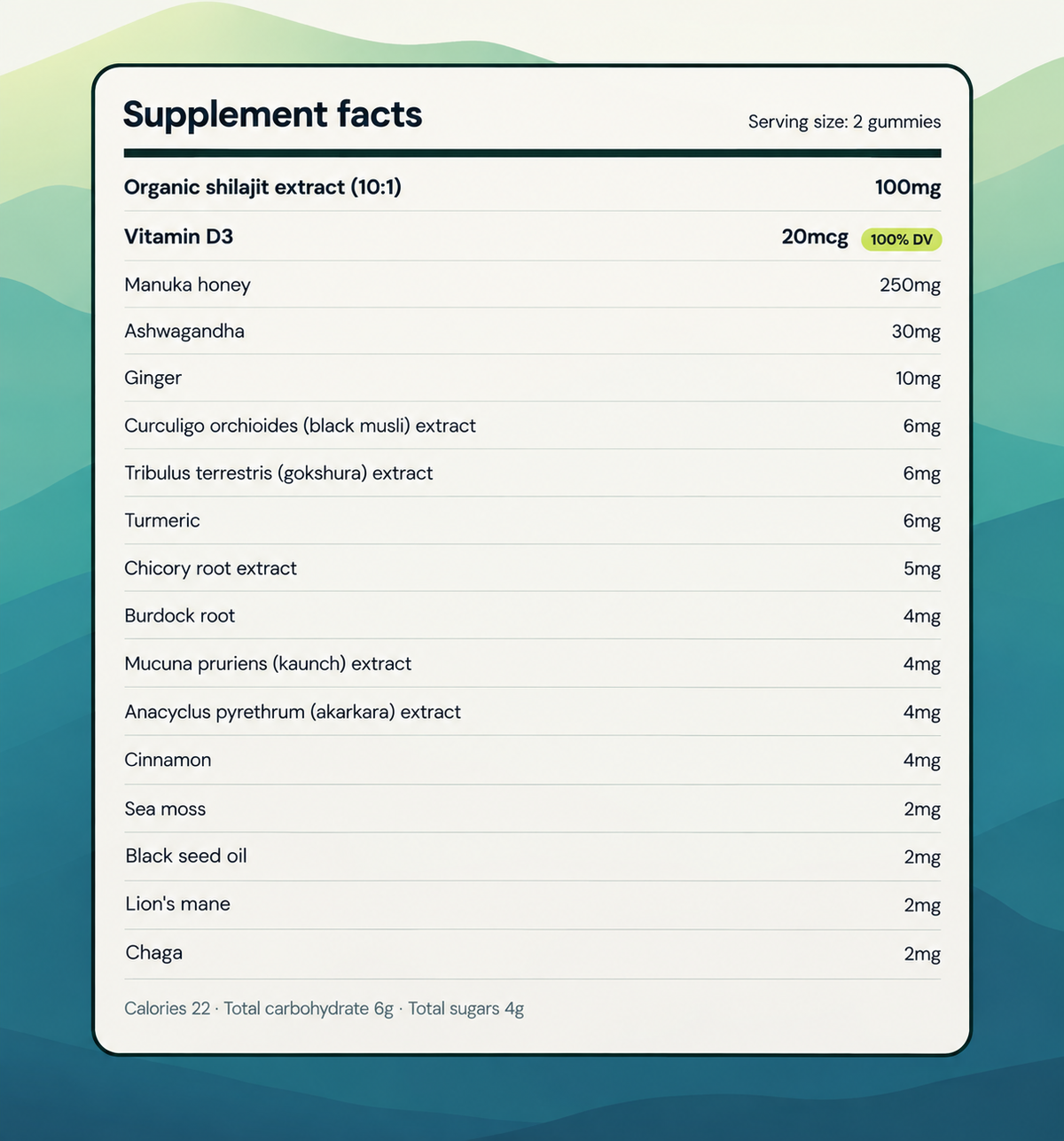Select the Ginger ingredient row
The height and width of the screenshot is (1141, 1064).
coord(532,378)
